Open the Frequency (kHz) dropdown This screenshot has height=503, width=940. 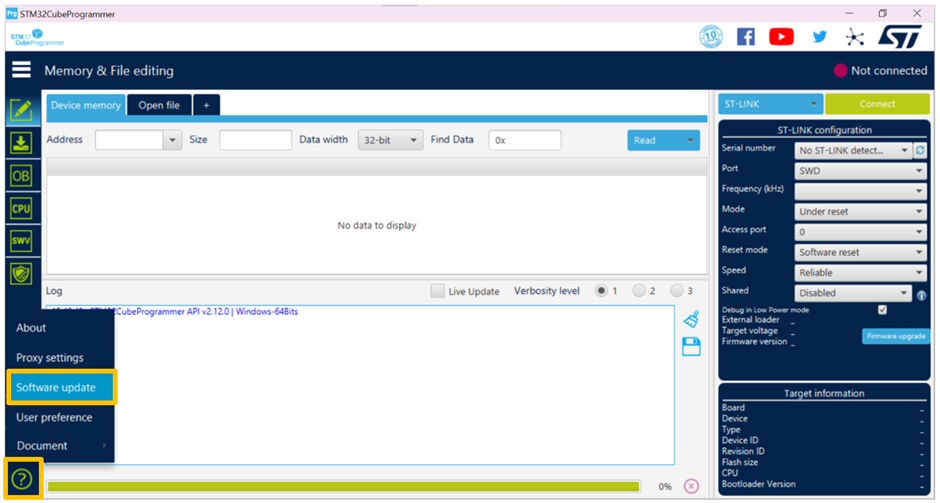pyautogui.click(x=860, y=191)
